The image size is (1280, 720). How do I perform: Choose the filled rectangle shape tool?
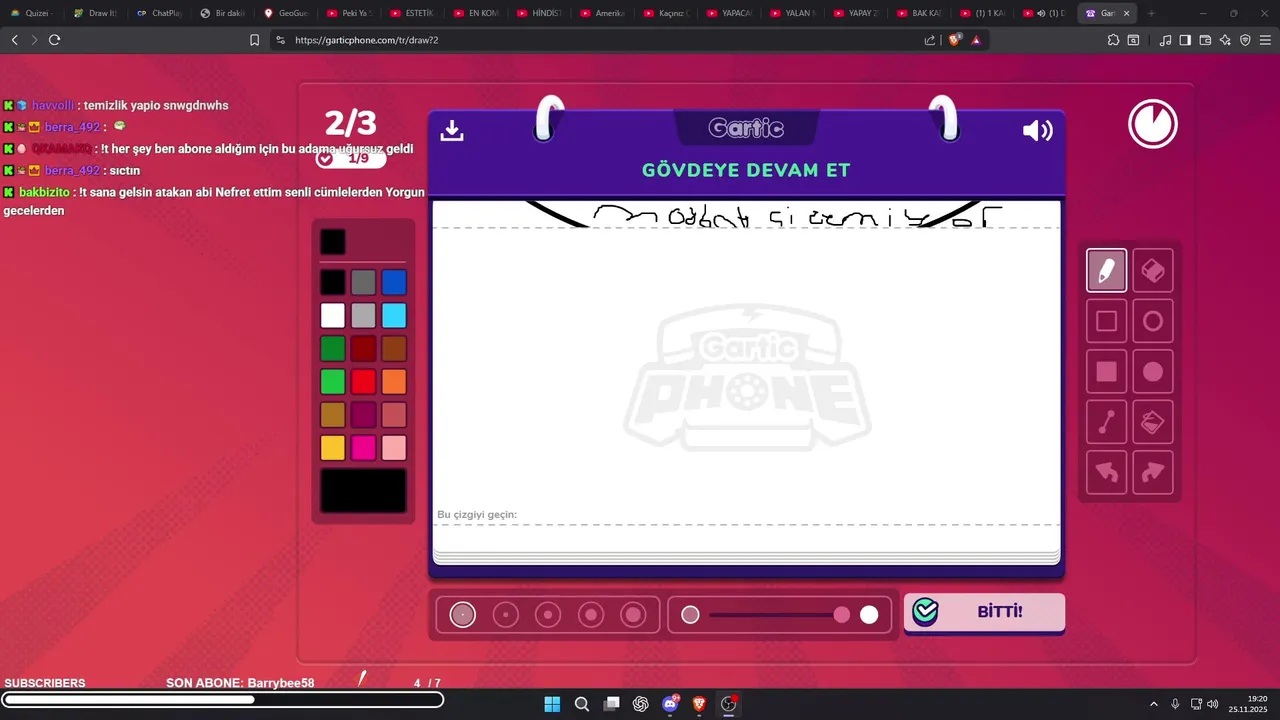coord(1106,372)
